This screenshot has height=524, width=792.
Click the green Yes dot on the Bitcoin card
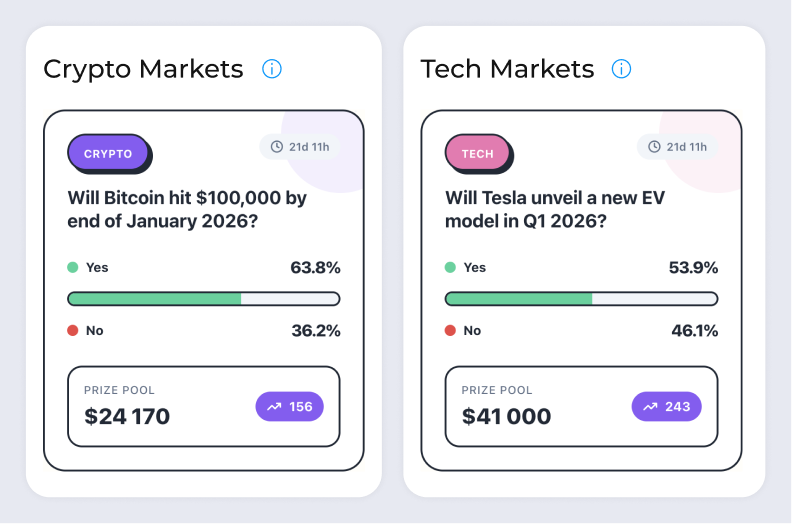72,267
